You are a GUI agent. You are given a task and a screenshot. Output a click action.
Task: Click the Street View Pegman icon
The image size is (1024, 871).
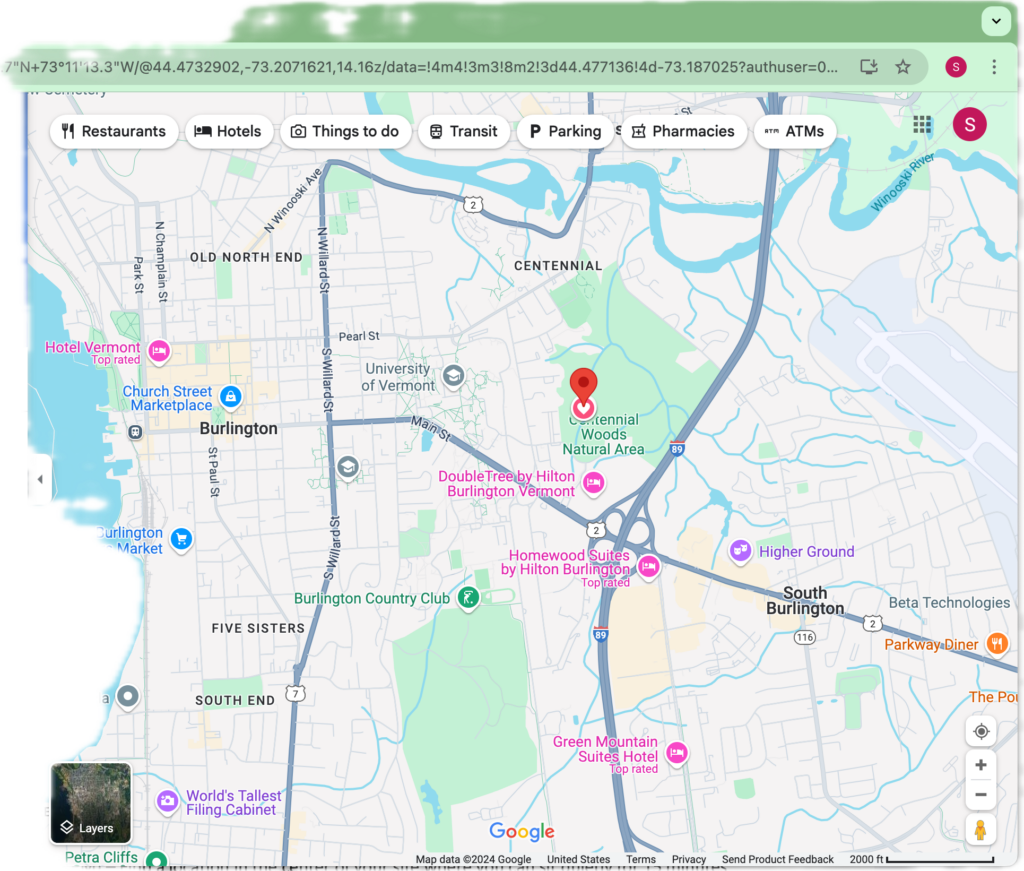[x=981, y=830]
